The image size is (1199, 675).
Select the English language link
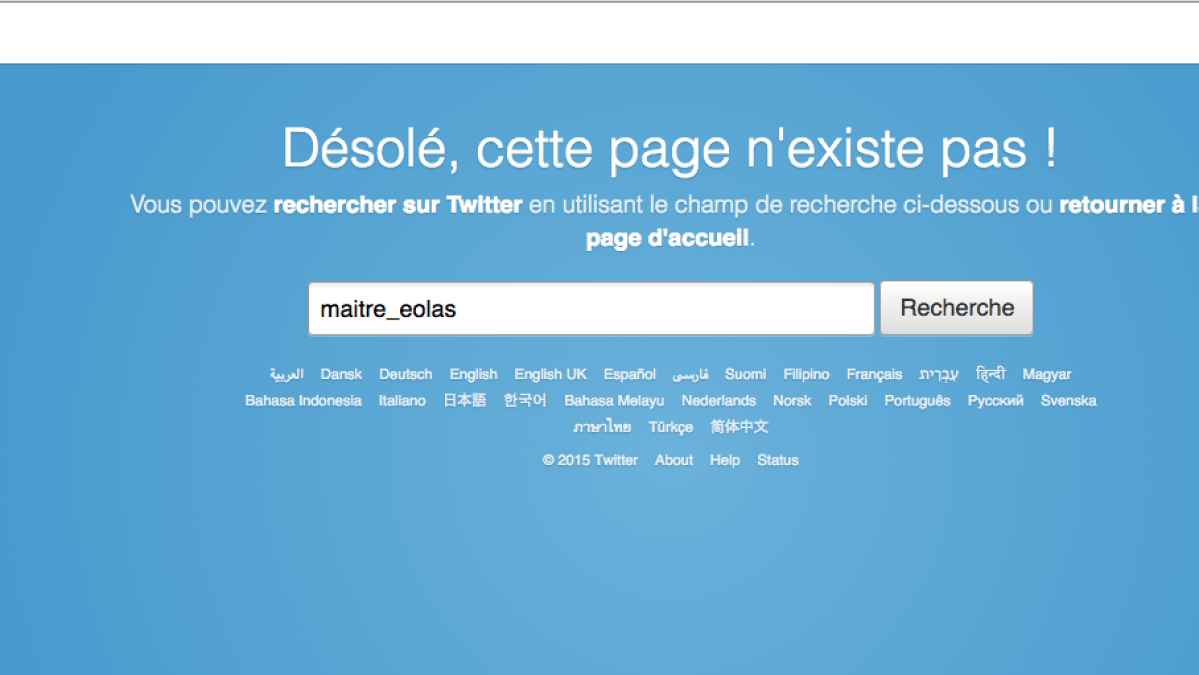(x=473, y=375)
